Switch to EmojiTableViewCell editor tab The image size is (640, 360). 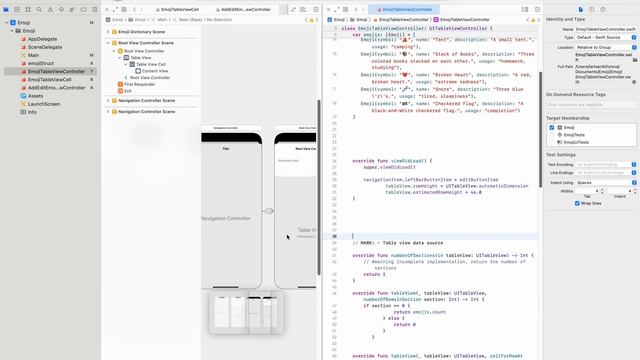pyautogui.click(x=177, y=9)
